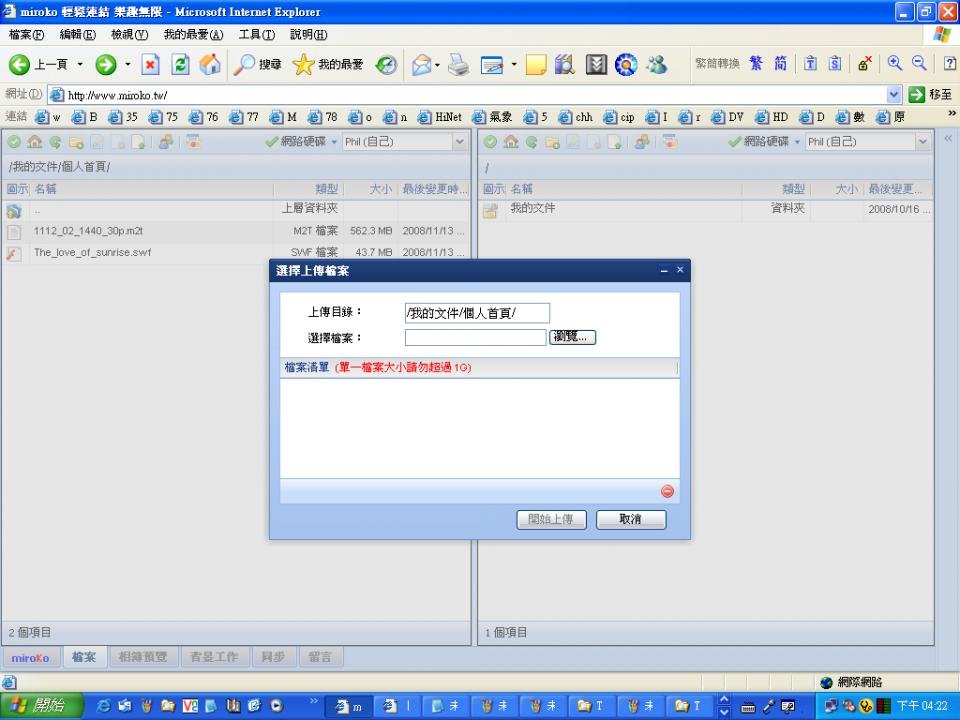Viewport: 960px width, 720px height.
Task: Collapse side panel with double-arrow icon
Action: pyautogui.click(x=948, y=139)
